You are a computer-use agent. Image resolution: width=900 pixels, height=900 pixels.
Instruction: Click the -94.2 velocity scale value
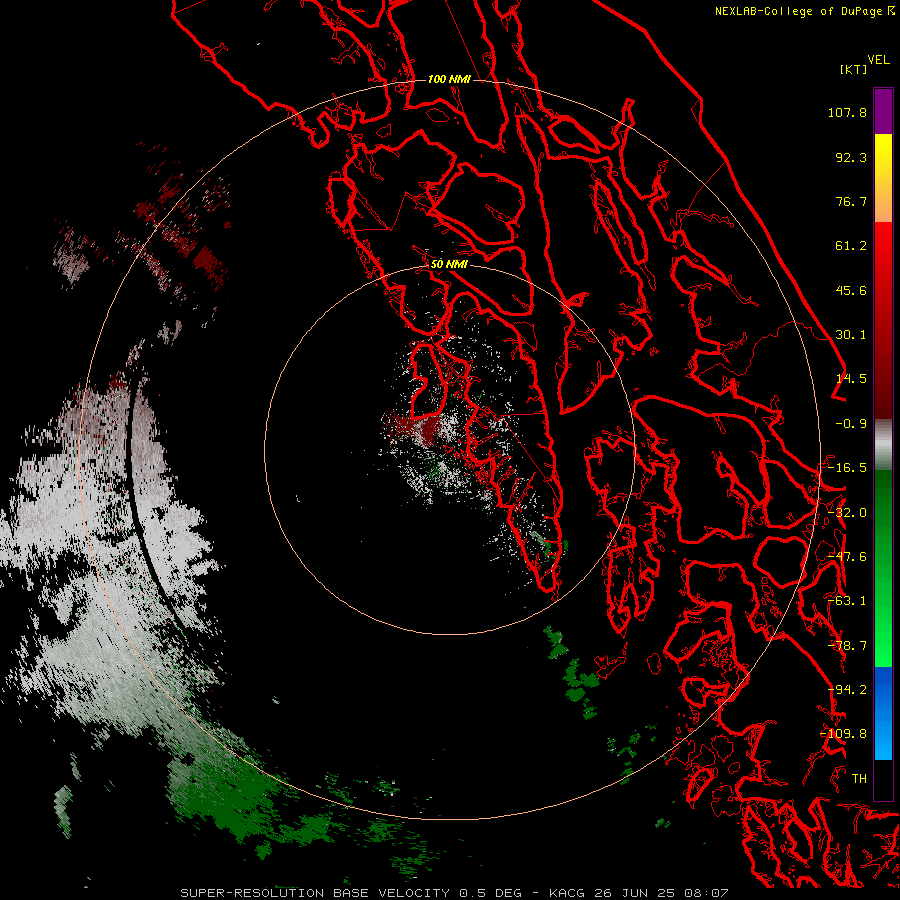click(847, 690)
